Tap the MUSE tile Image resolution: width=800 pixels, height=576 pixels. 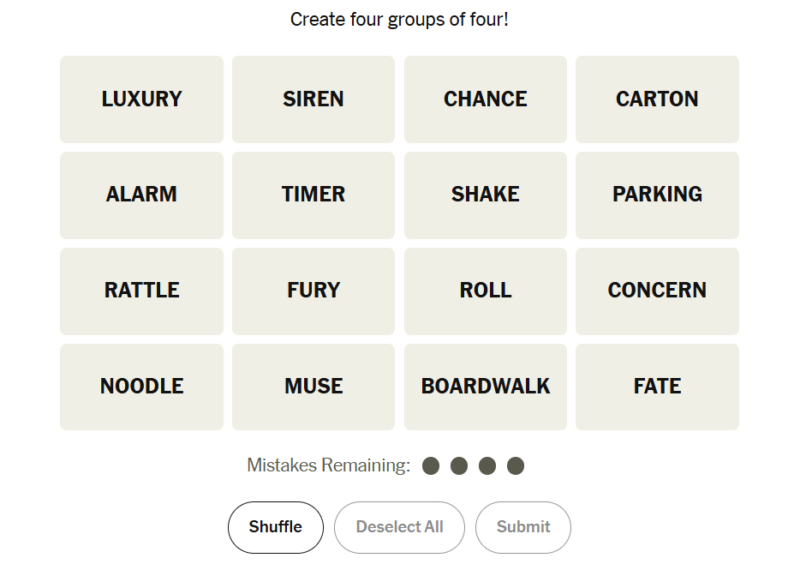[x=313, y=387]
